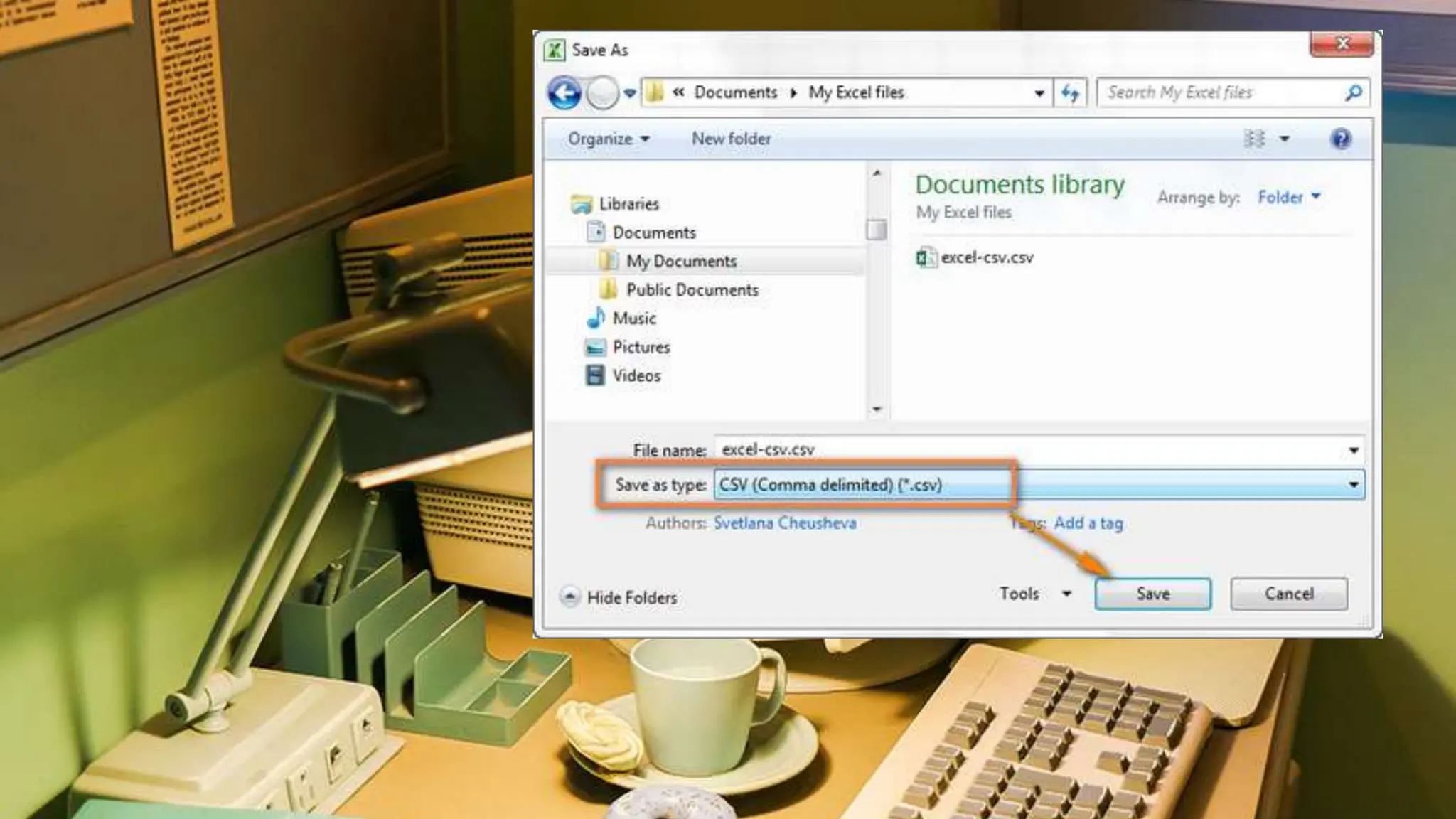Viewport: 1456px width, 819px height.
Task: Open the File name history dropdown arrow
Action: pyautogui.click(x=1353, y=450)
